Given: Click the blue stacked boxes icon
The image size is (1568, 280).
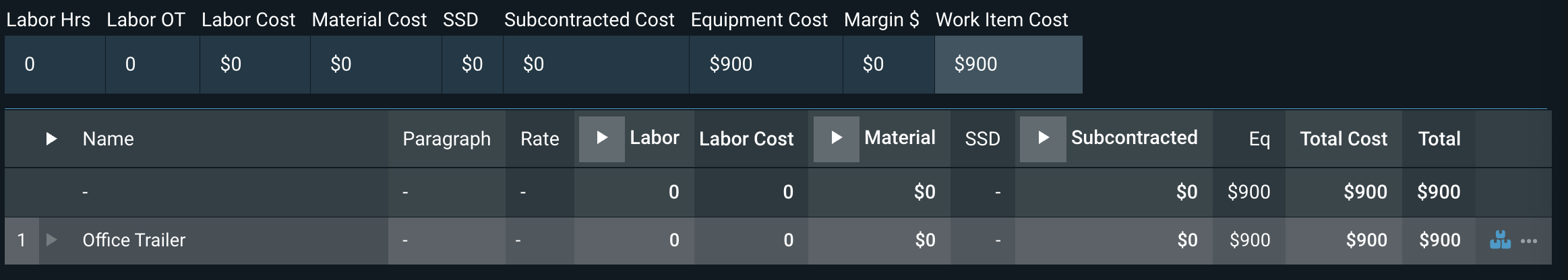Looking at the screenshot, I should tap(1500, 240).
